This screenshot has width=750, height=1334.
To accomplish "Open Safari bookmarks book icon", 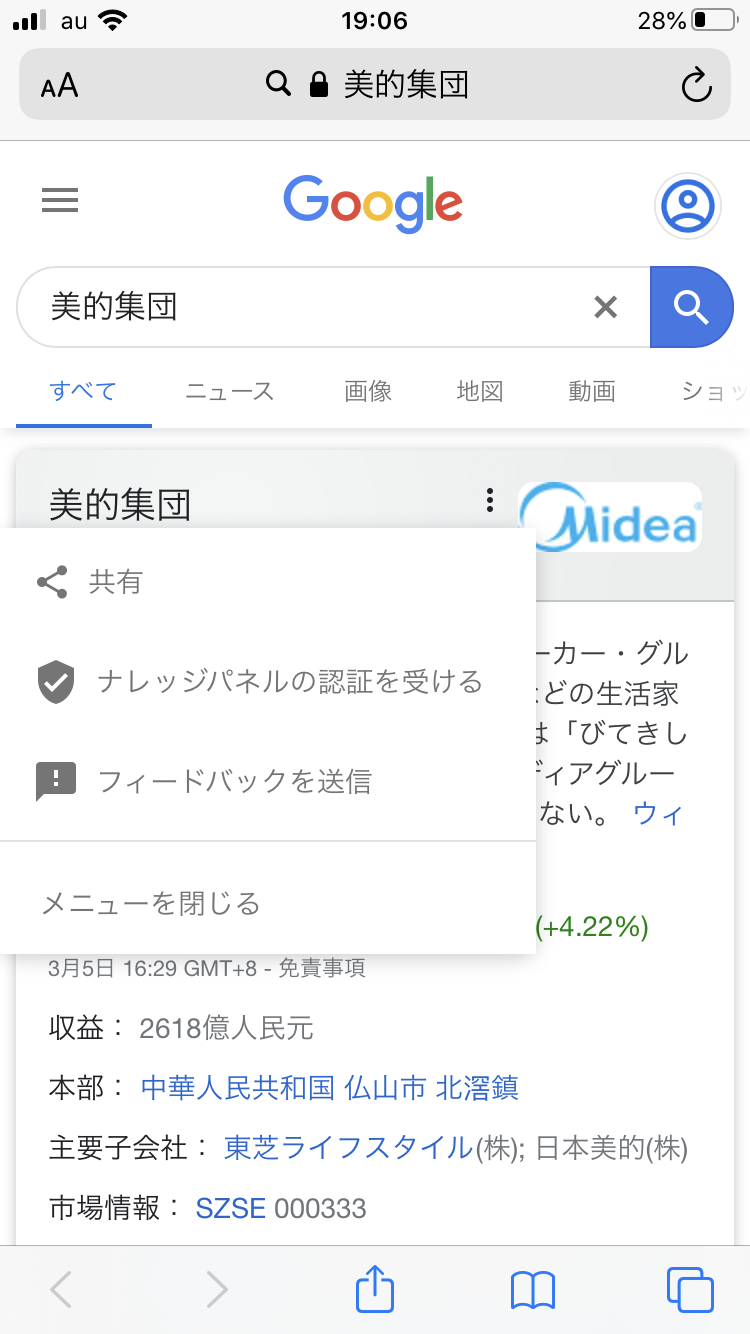I will click(x=532, y=1289).
